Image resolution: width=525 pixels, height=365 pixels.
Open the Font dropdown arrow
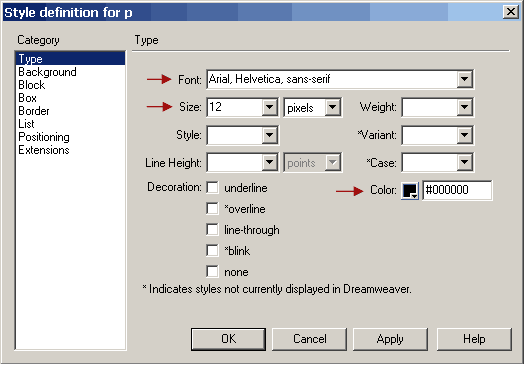tap(464, 79)
